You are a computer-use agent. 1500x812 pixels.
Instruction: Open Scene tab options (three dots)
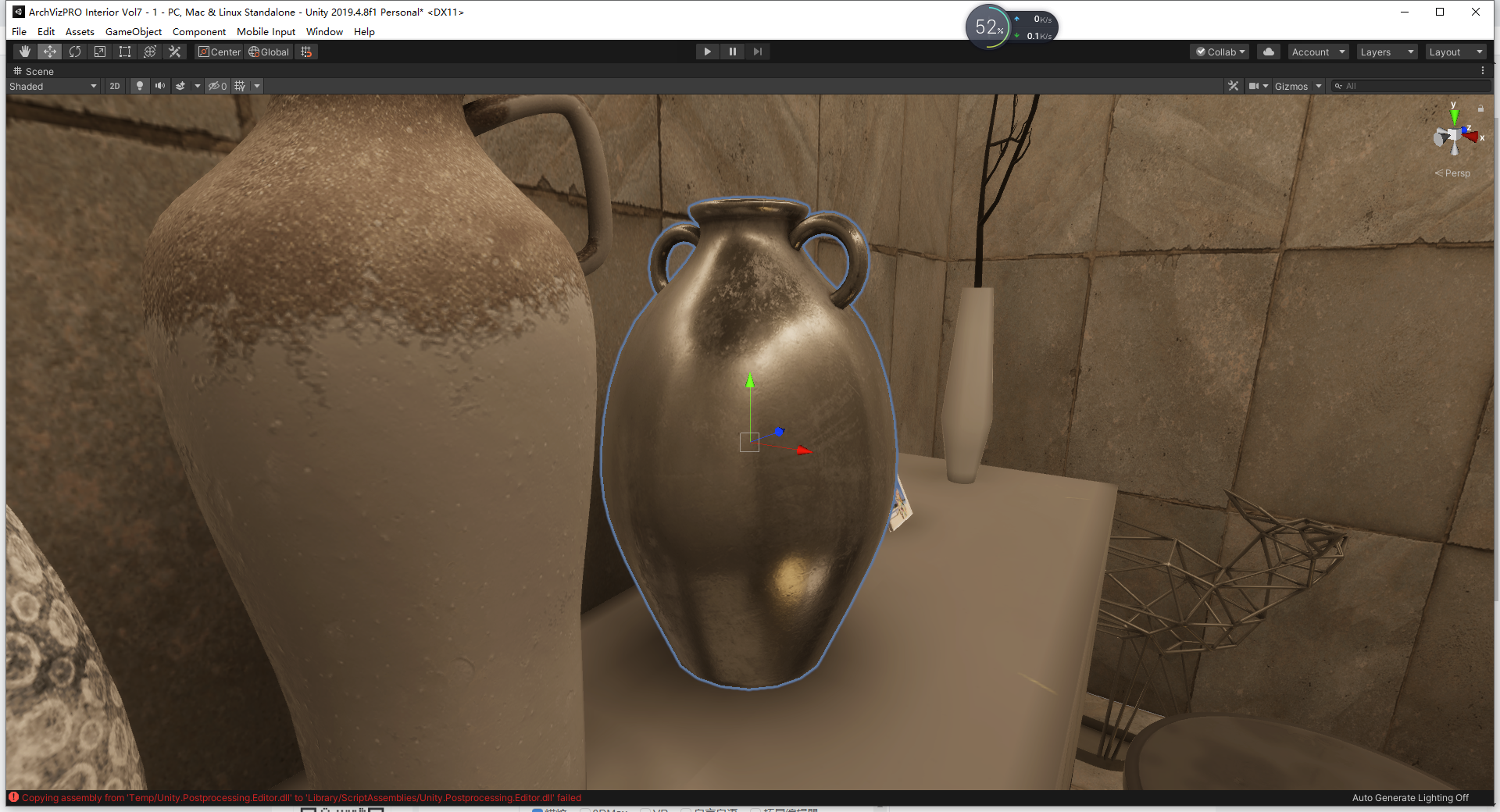coord(1483,71)
